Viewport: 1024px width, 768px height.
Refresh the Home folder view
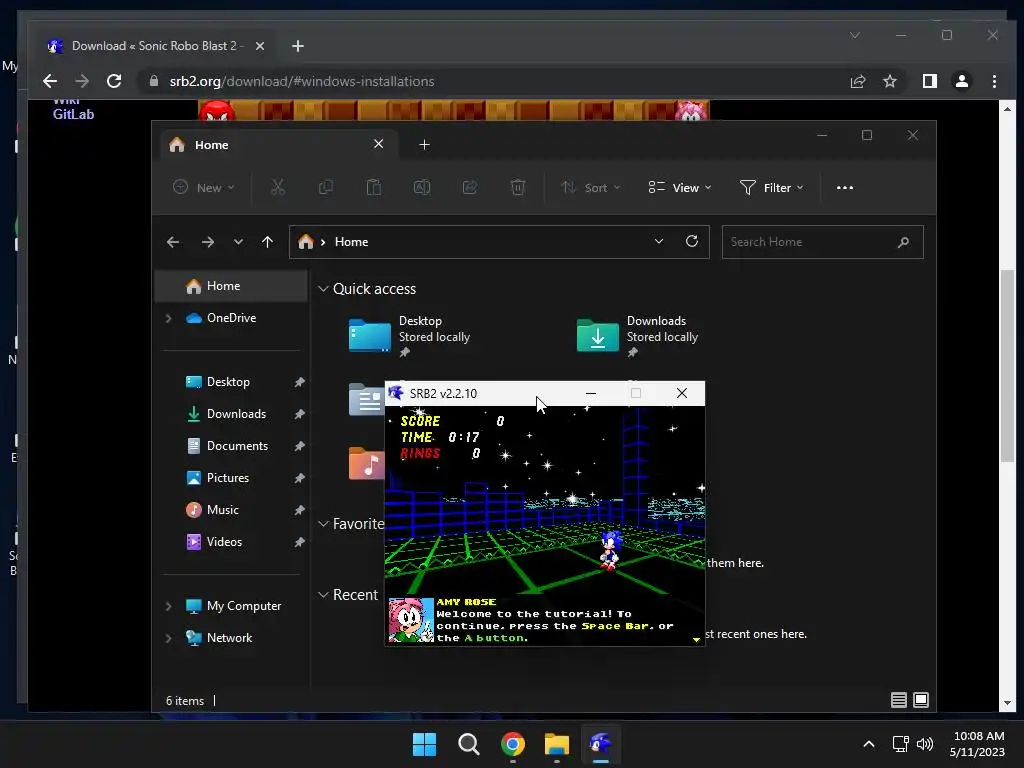692,242
